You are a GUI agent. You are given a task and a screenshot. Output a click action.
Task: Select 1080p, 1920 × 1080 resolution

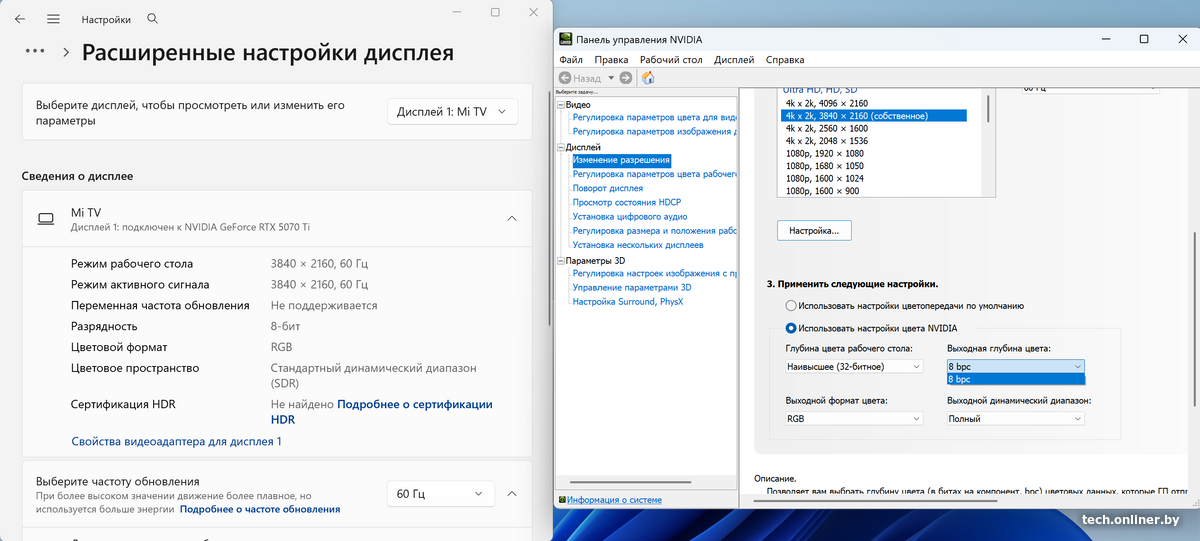[x=825, y=154]
